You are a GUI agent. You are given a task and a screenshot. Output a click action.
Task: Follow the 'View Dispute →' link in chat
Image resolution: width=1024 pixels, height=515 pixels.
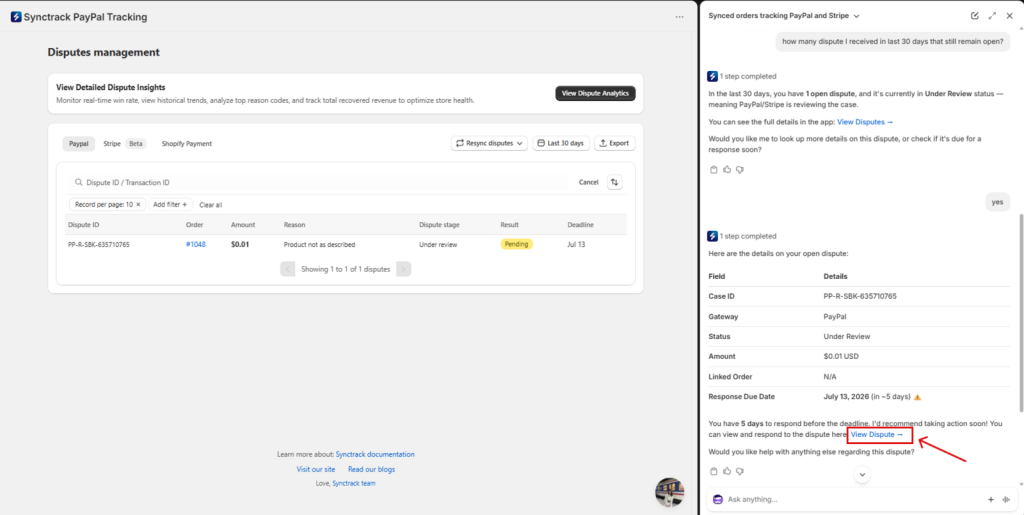tap(876, 434)
